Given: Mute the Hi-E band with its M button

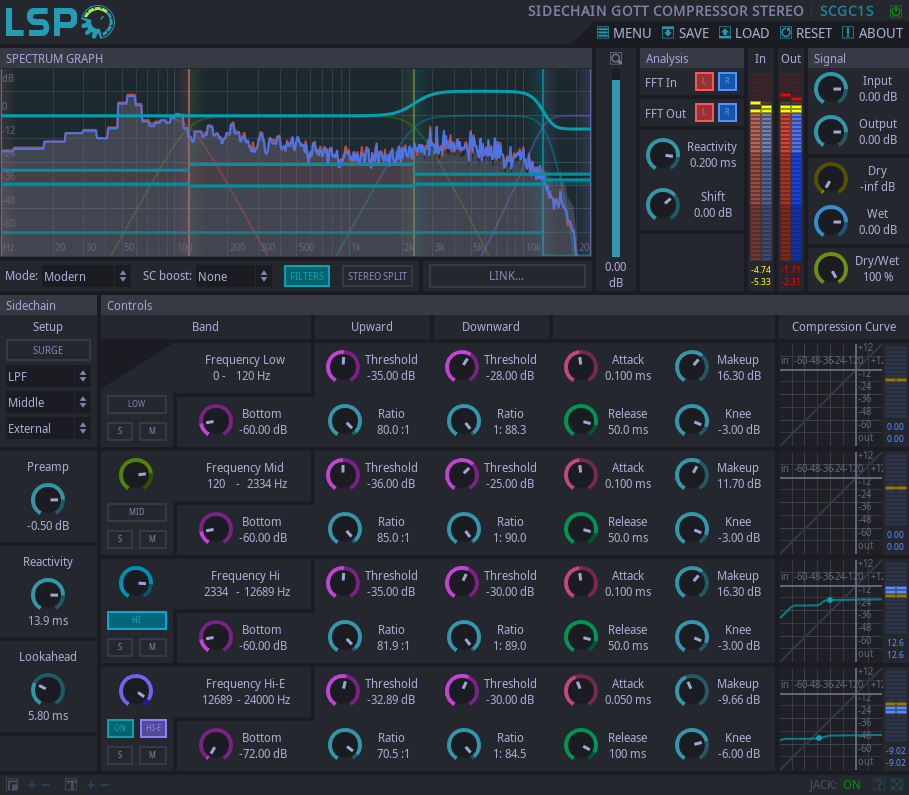Looking at the screenshot, I should (x=152, y=755).
